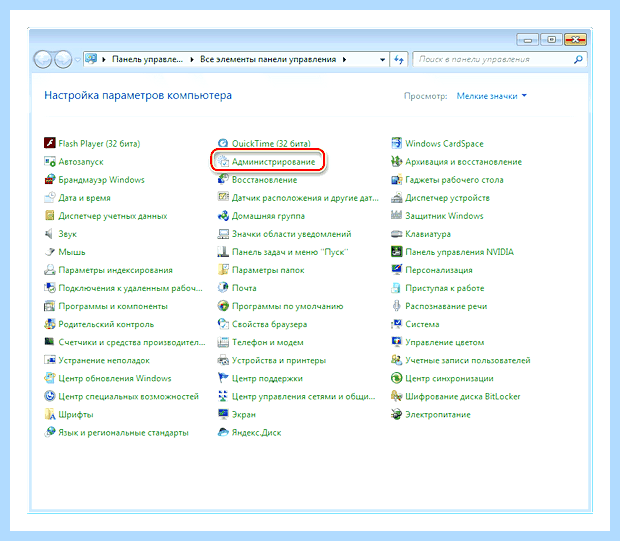Click Параметры папок icon
Viewport: 620px width, 541px height.
[x=223, y=270]
